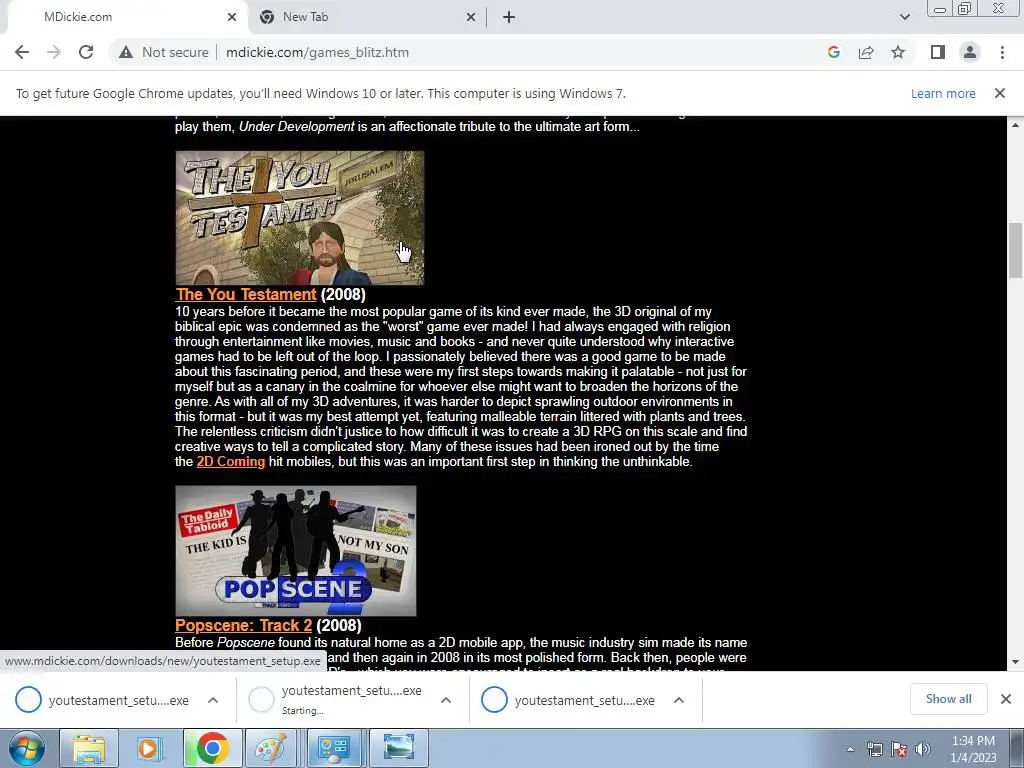Click the page scroll down arrow
Viewport: 1024px width, 768px height.
click(1016, 662)
